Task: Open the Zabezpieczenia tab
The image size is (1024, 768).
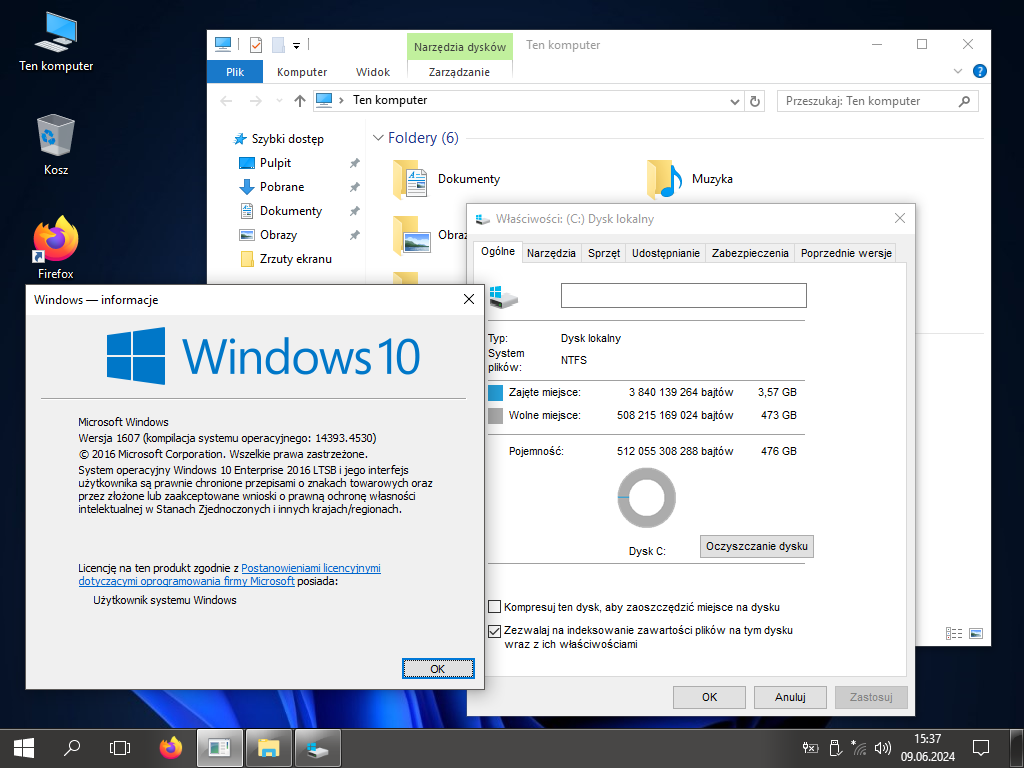Action: 750,253
